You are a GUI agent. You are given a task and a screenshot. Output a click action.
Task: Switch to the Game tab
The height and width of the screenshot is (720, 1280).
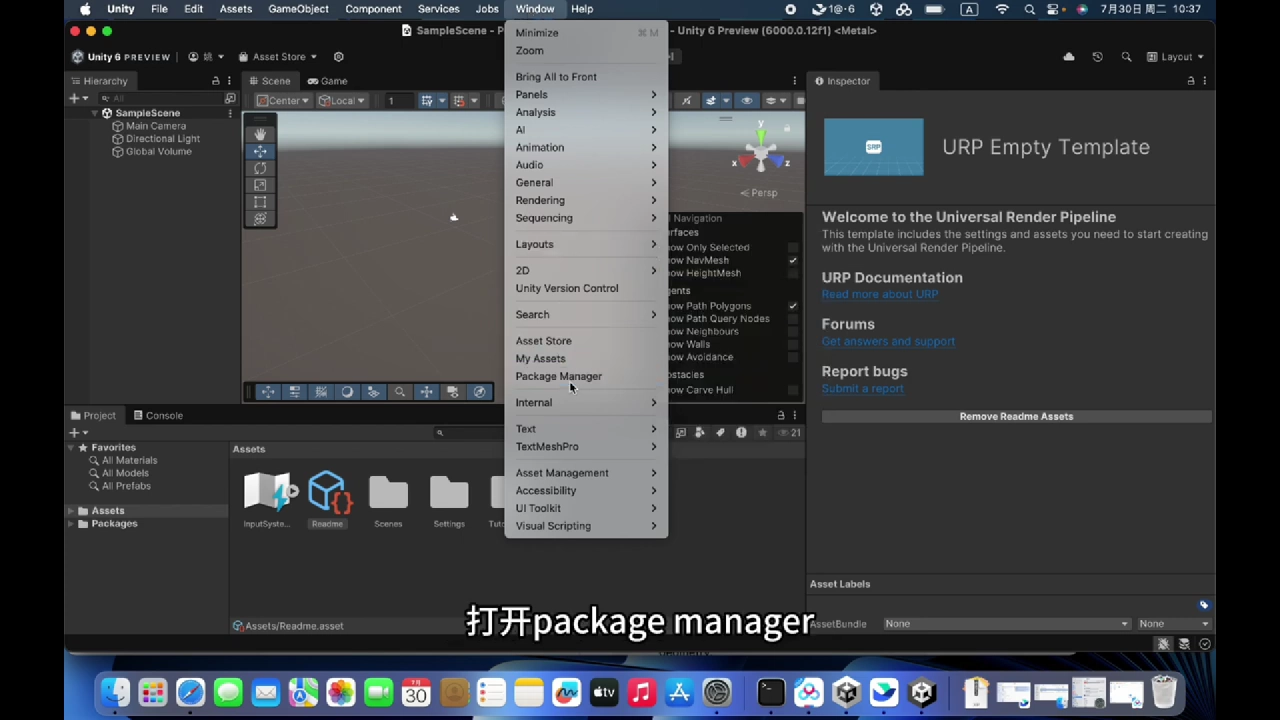tap(327, 81)
